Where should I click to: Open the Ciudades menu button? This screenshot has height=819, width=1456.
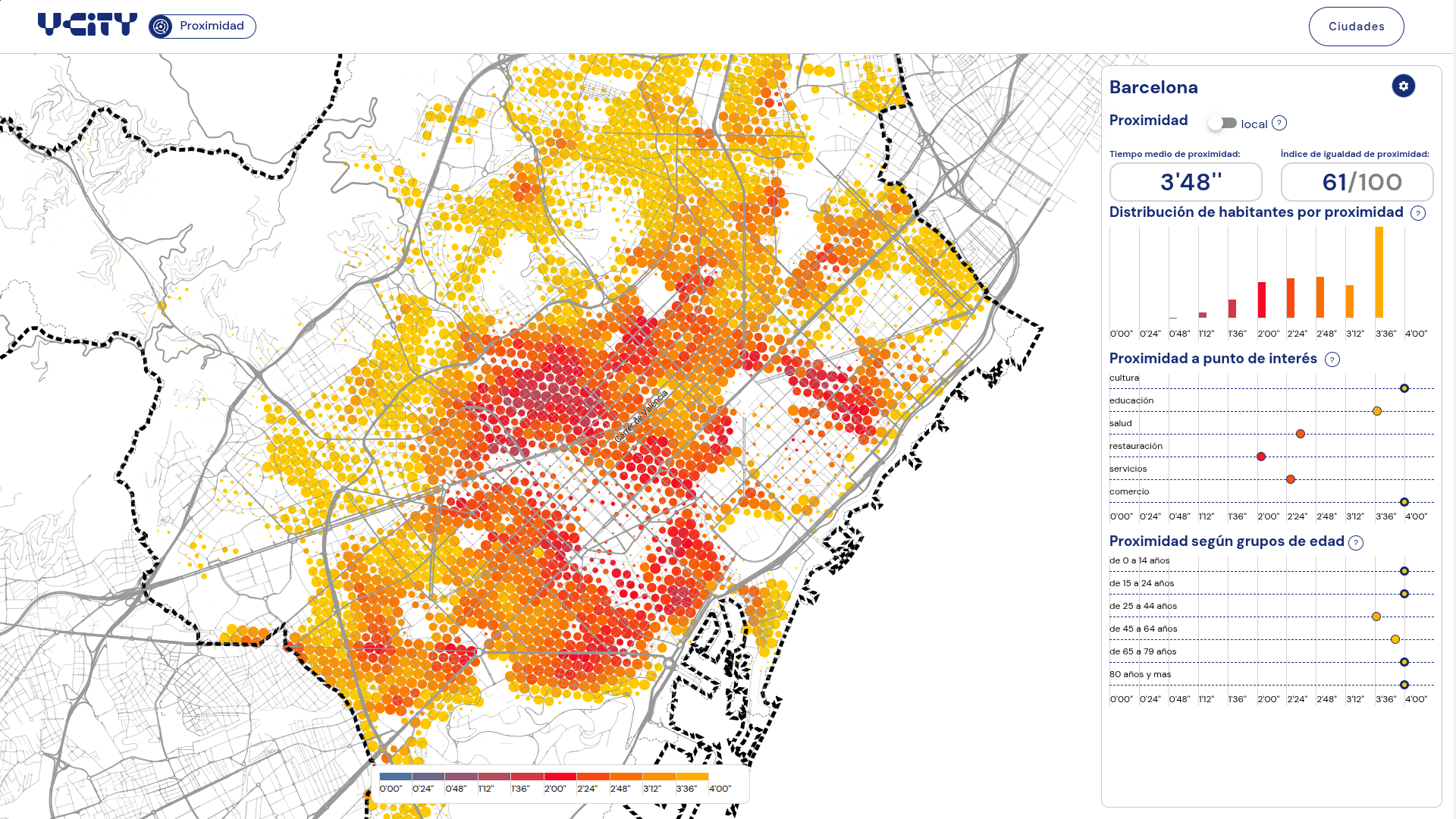tap(1356, 27)
